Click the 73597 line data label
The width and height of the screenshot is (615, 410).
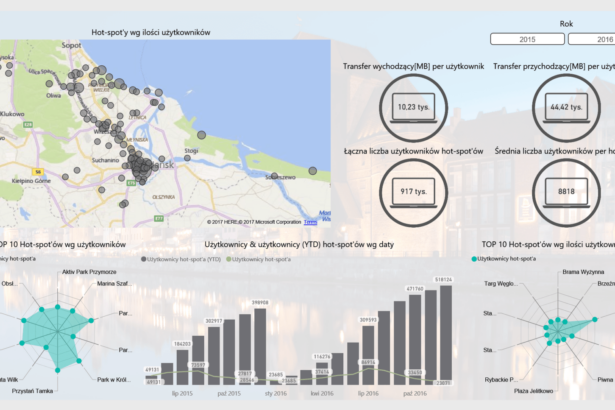click(x=198, y=365)
